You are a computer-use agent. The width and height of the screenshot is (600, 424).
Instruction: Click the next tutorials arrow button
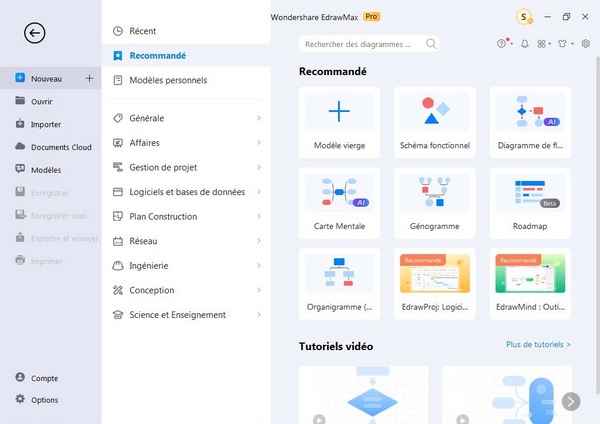(x=571, y=401)
